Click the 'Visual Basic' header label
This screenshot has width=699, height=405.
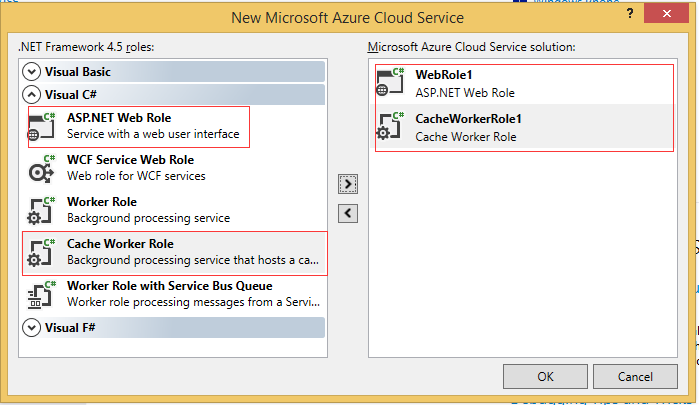click(x=78, y=72)
